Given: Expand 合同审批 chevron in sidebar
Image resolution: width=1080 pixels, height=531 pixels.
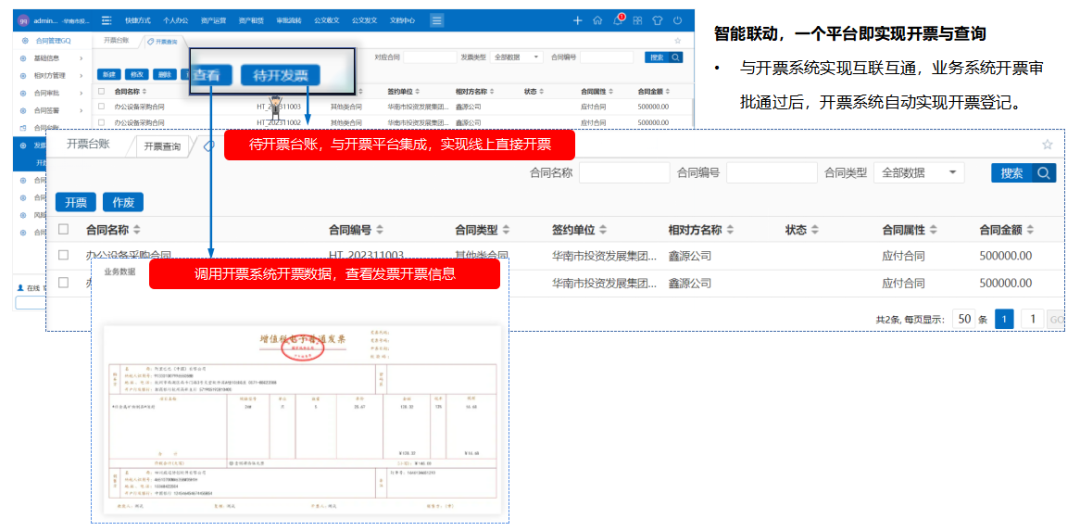Looking at the screenshot, I should 81,91.
